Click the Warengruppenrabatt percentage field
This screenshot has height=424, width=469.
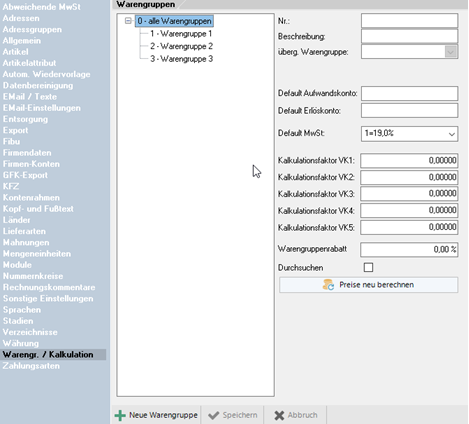[409, 250]
